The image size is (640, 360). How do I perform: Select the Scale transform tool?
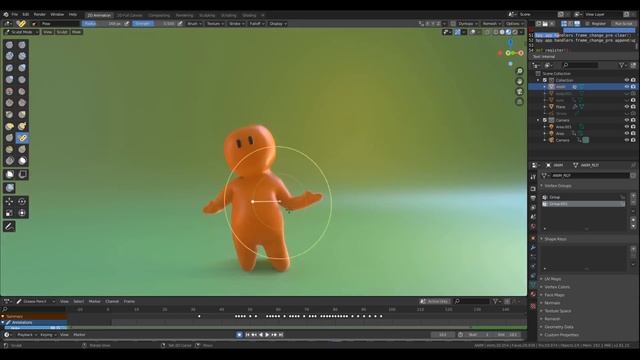pyautogui.click(x=9, y=213)
